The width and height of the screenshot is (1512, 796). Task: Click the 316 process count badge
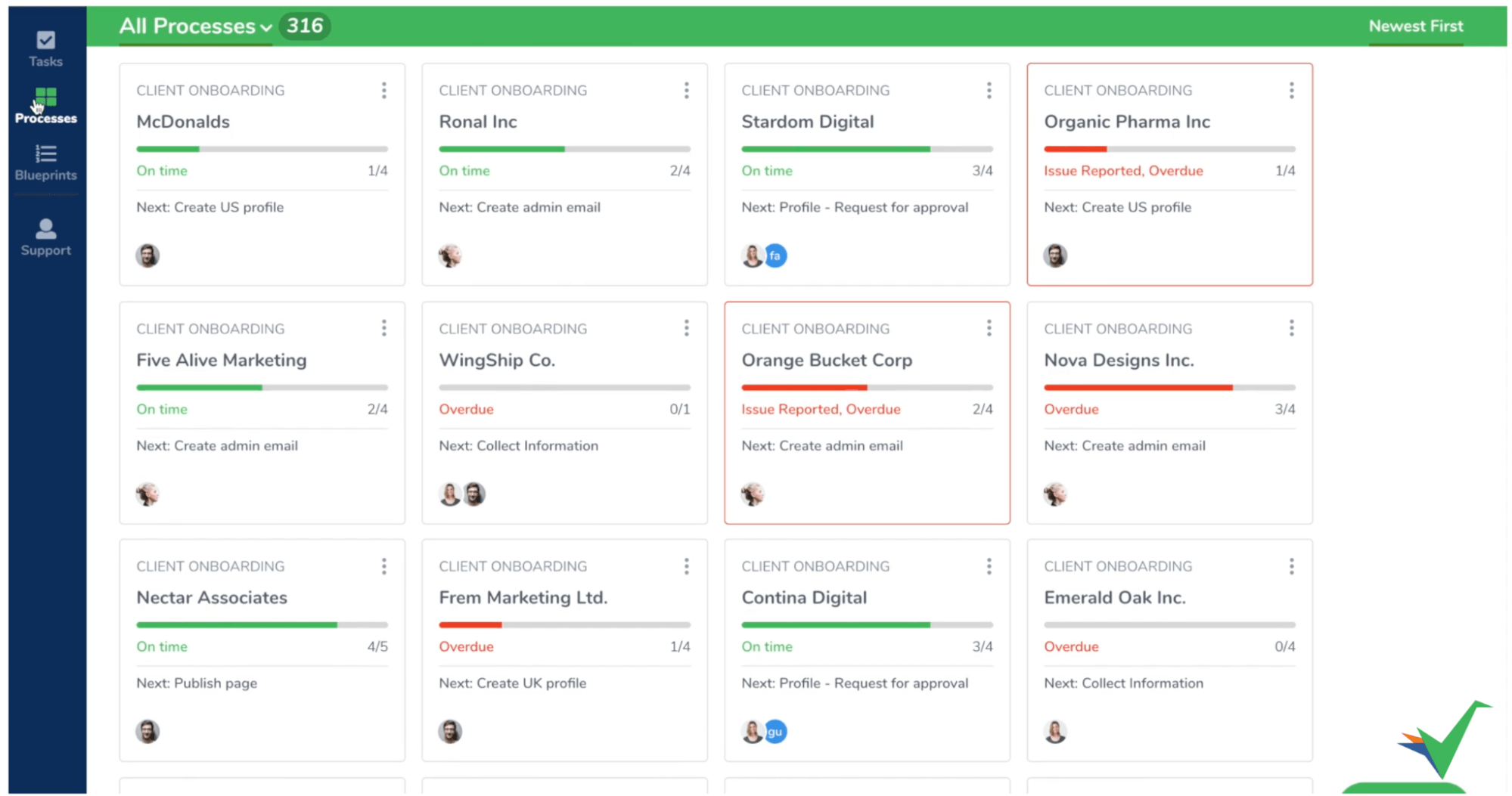305,26
